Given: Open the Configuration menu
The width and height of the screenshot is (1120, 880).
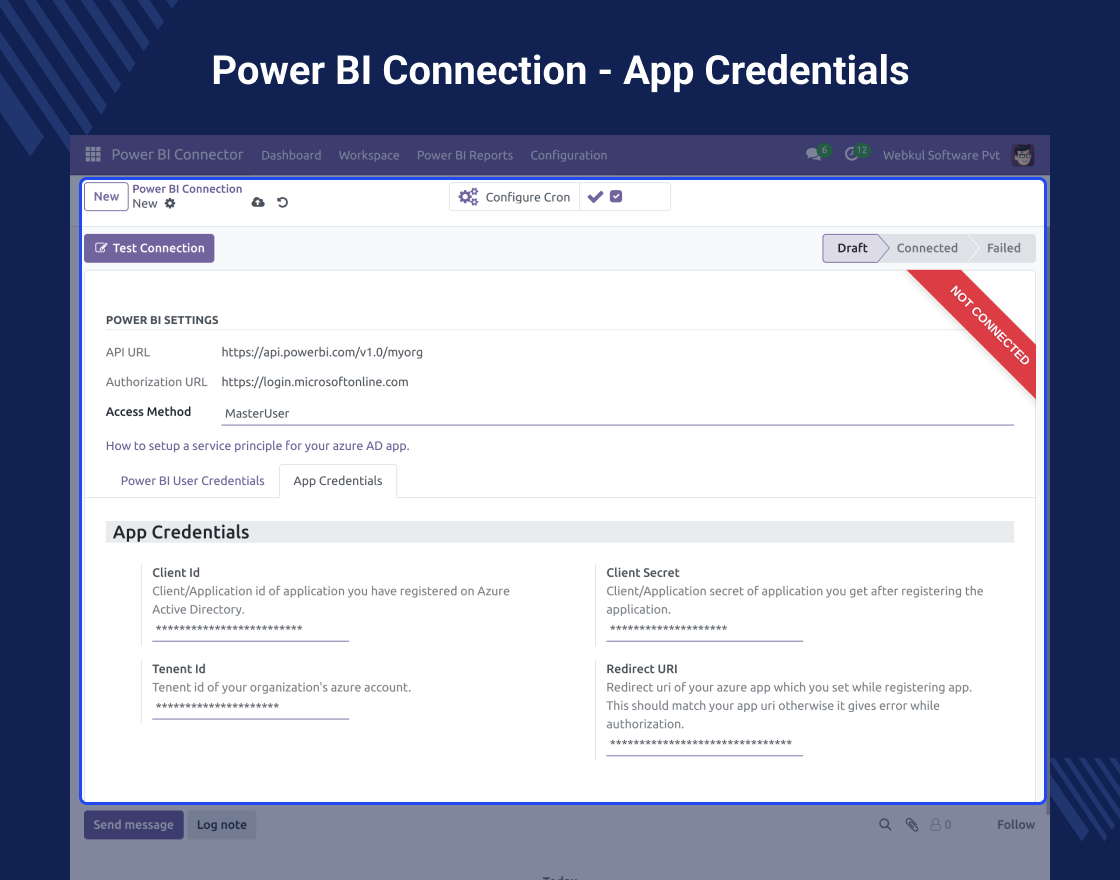Looking at the screenshot, I should (568, 155).
